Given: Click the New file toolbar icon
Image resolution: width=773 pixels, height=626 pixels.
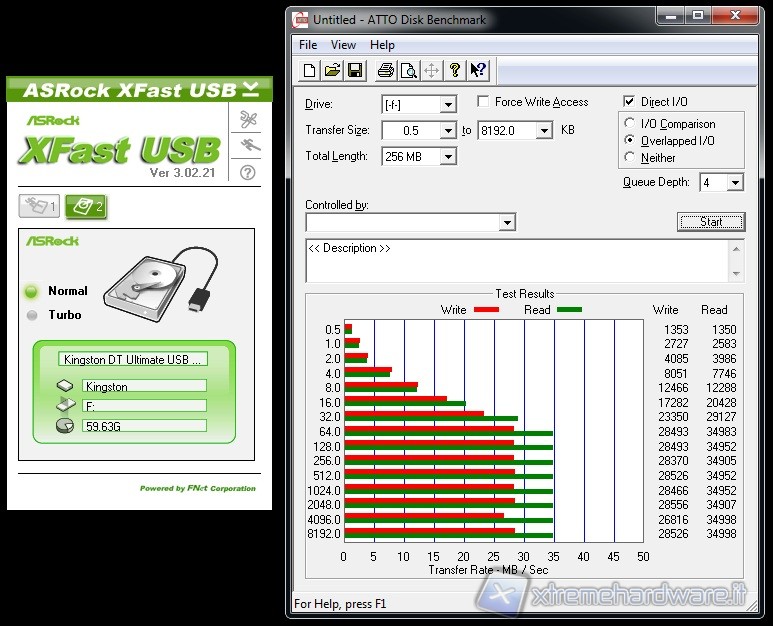Looking at the screenshot, I should (310, 70).
